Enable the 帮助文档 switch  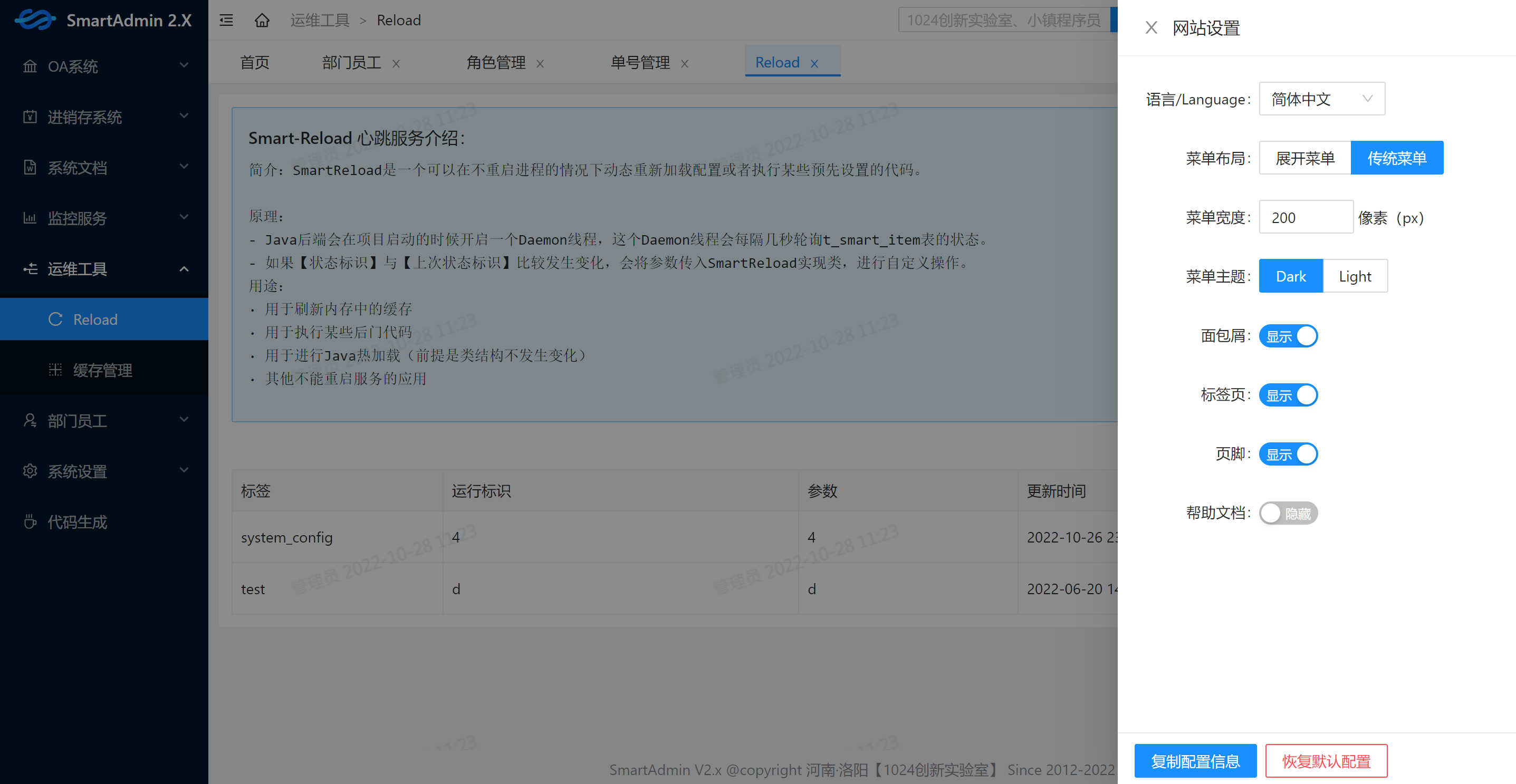pos(1288,514)
